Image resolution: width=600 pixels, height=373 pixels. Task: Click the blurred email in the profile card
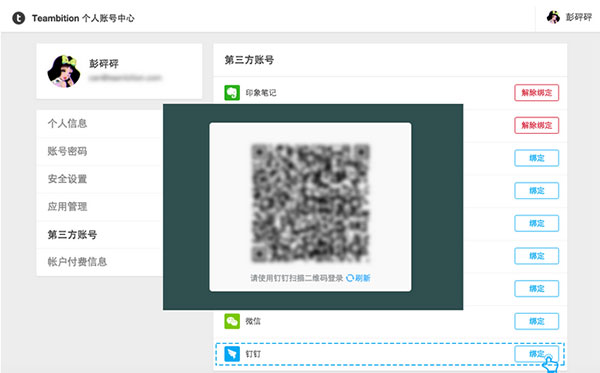click(x=125, y=78)
